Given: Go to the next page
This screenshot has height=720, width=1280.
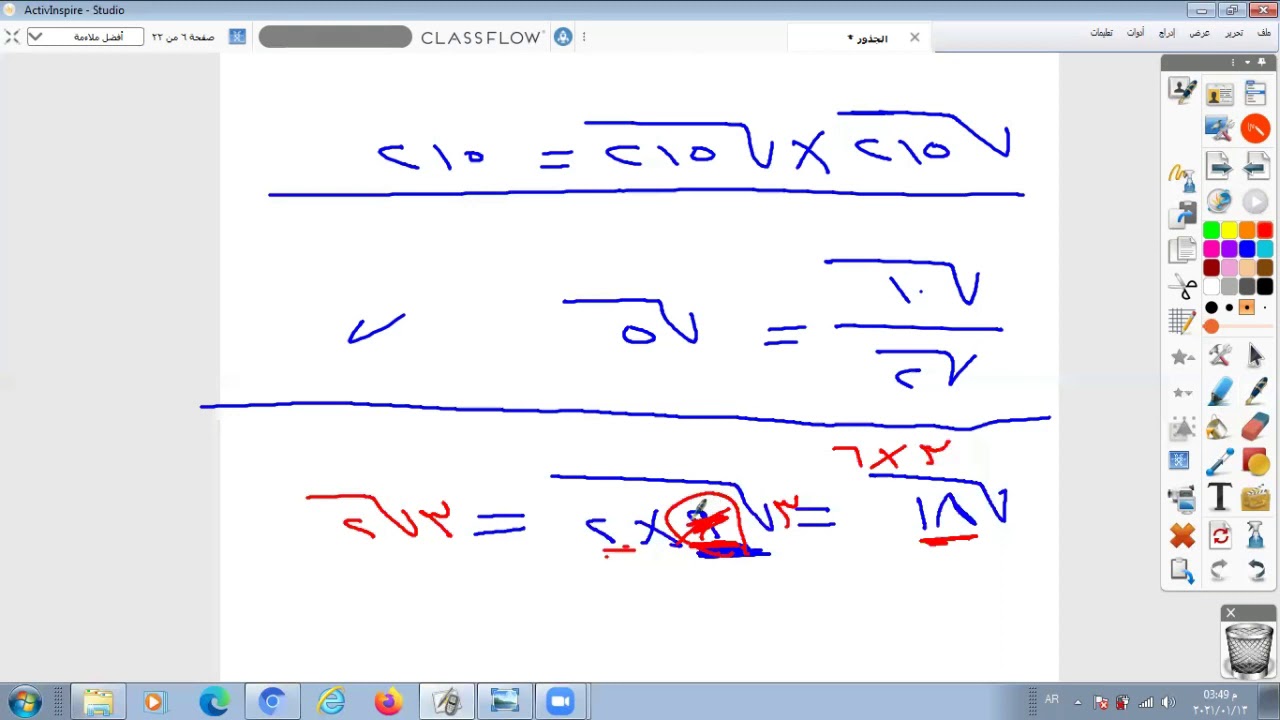Looking at the screenshot, I should (1219, 165).
